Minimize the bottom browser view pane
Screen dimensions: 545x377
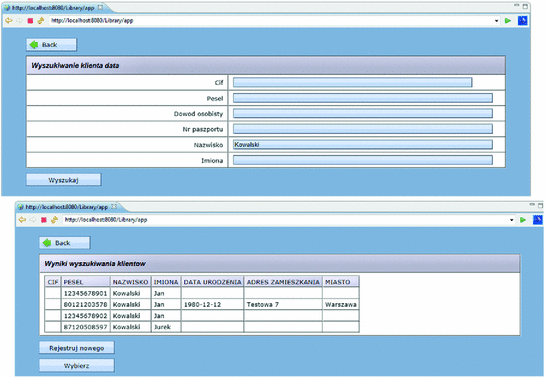pyautogui.click(x=532, y=205)
